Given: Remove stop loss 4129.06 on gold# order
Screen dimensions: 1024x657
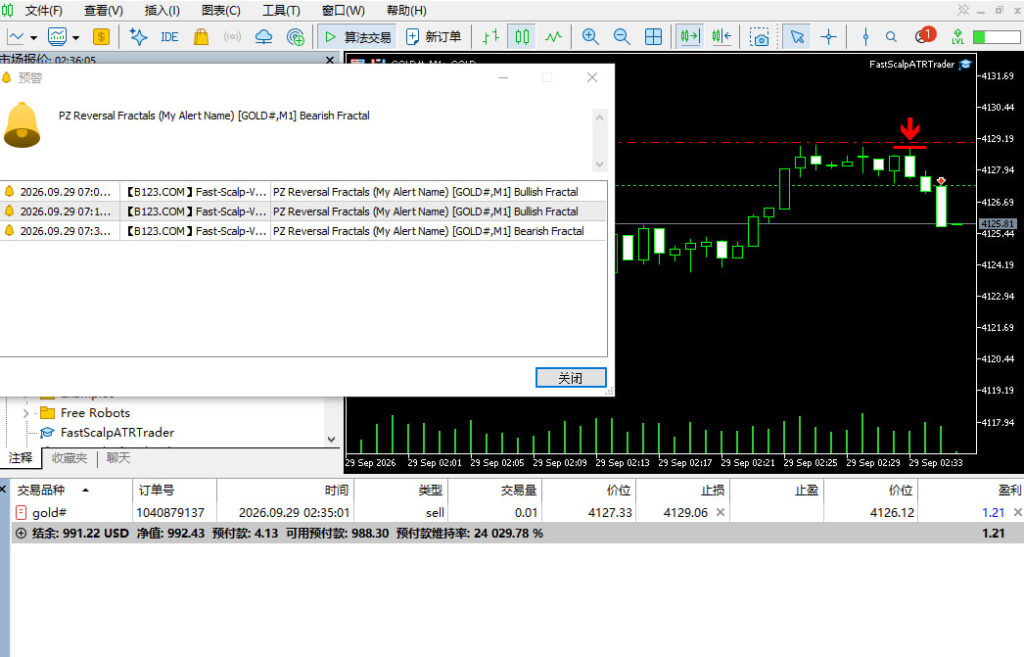Looking at the screenshot, I should click(x=720, y=513).
